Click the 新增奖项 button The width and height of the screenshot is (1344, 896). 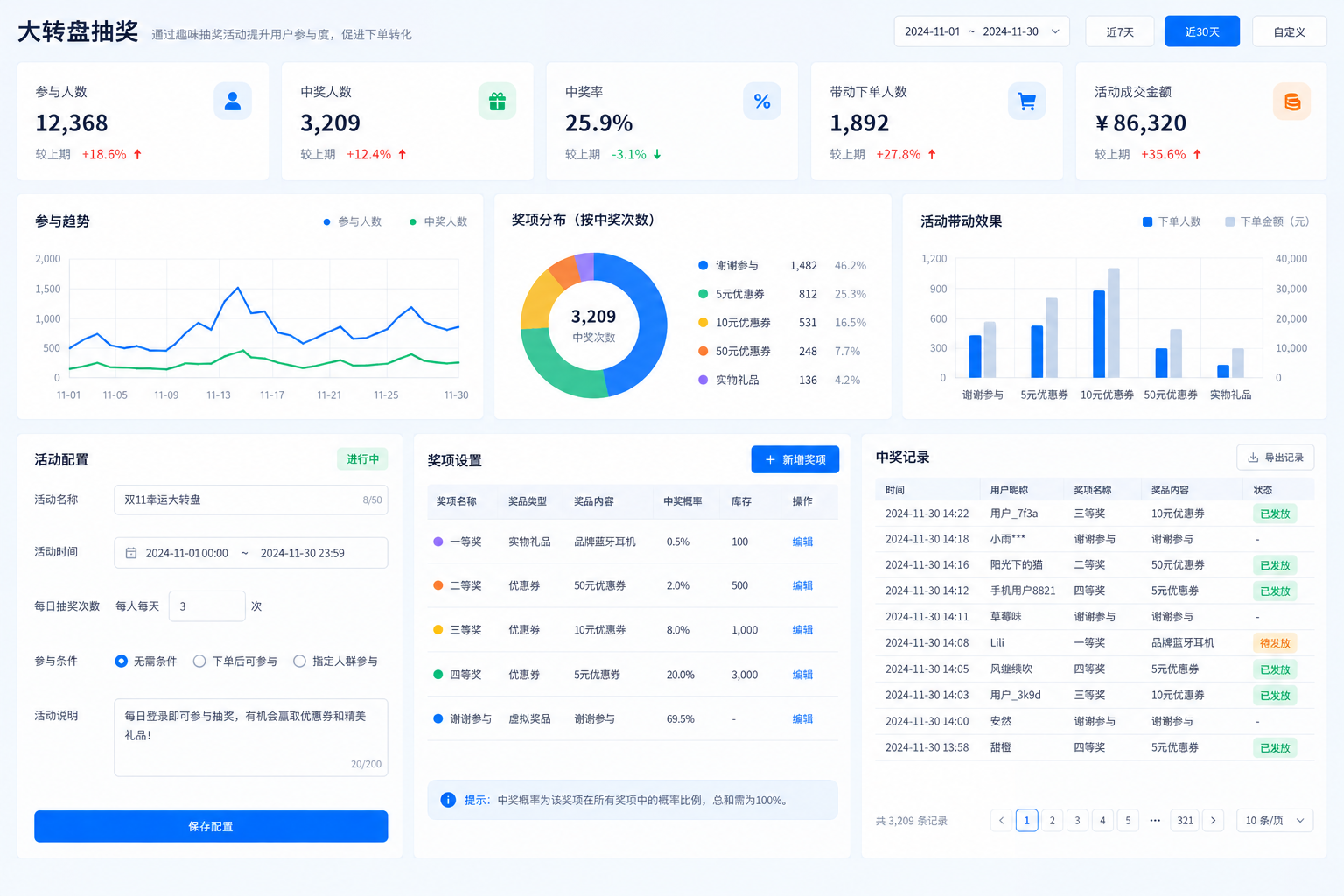(795, 459)
